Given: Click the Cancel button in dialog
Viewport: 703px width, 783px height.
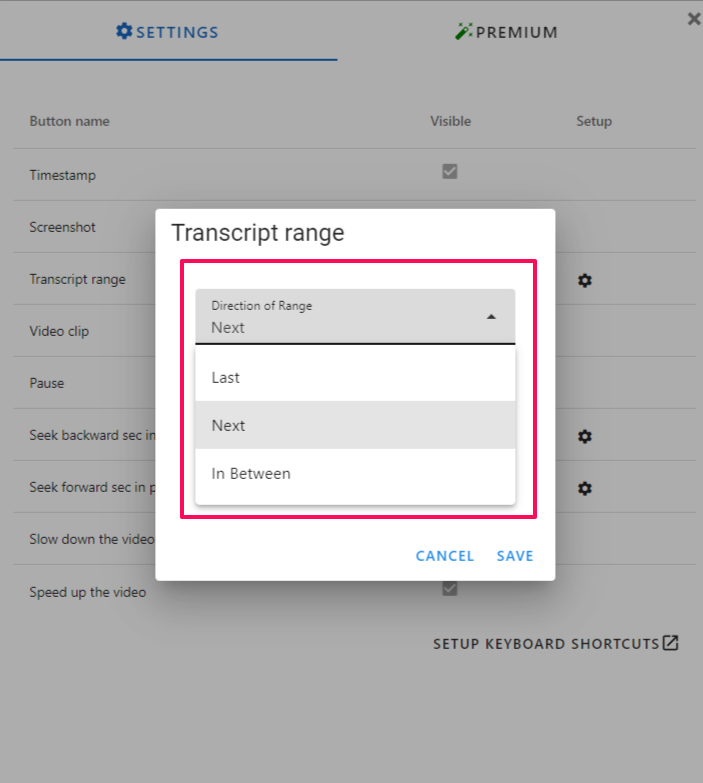Looking at the screenshot, I should 445,556.
